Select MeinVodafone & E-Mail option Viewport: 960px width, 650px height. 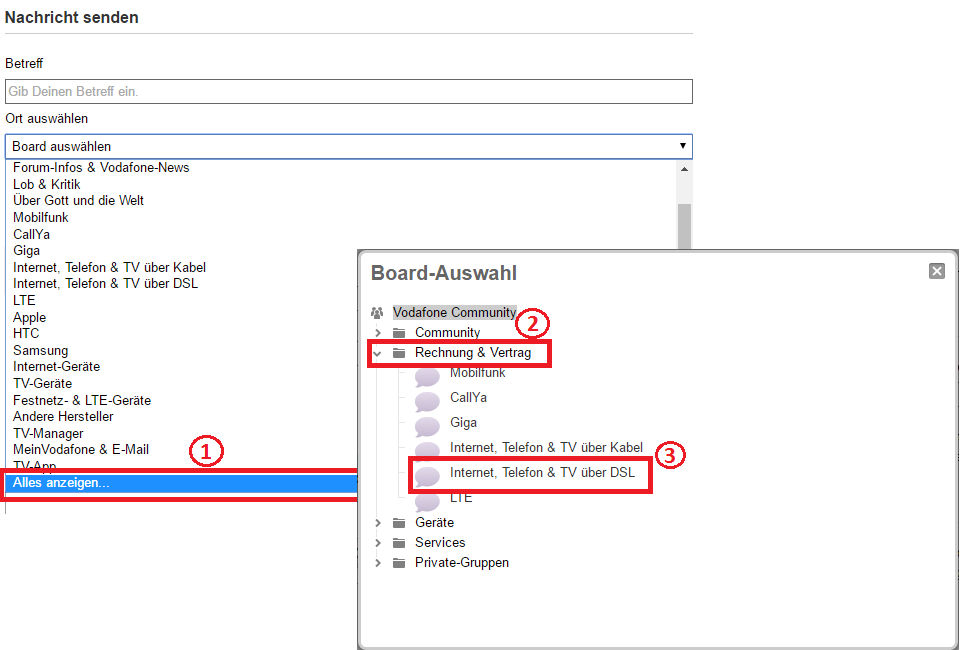click(x=81, y=450)
